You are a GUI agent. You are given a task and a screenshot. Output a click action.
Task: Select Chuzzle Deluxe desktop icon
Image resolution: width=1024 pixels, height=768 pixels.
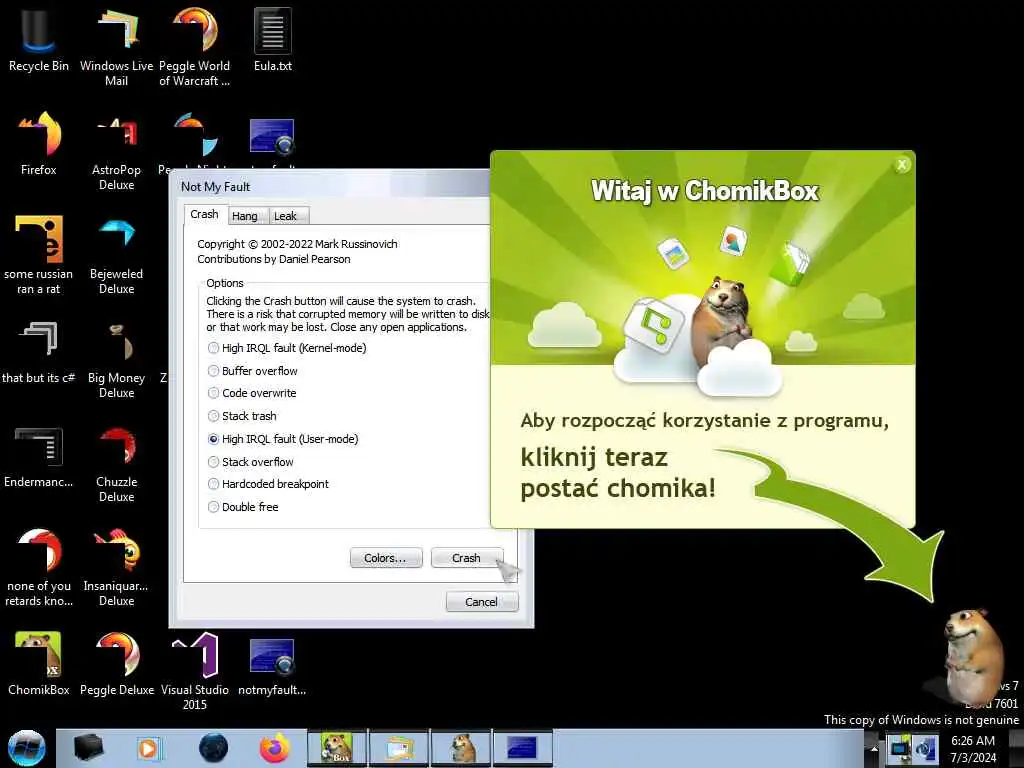pyautogui.click(x=116, y=464)
